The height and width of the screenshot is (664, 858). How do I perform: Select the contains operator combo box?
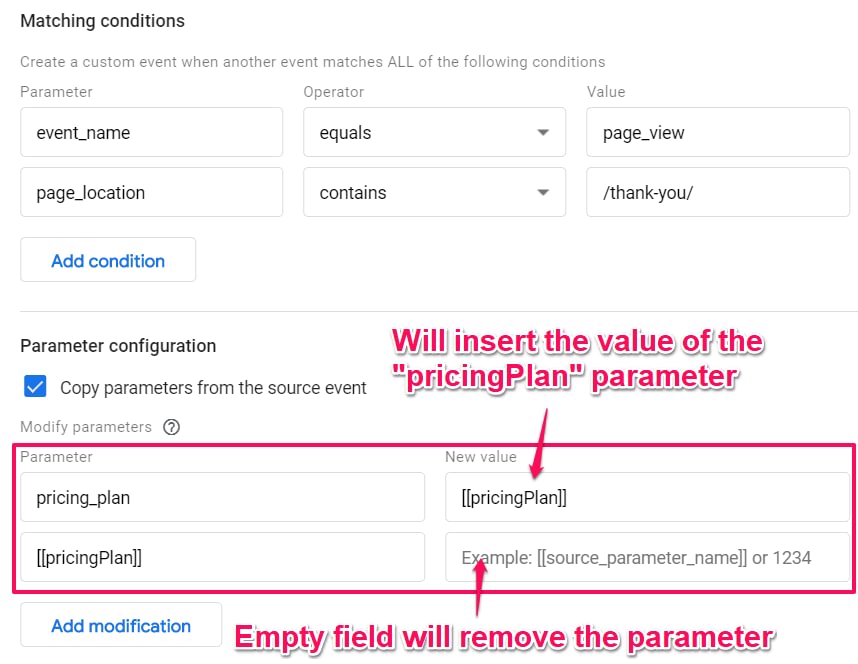pyautogui.click(x=434, y=192)
